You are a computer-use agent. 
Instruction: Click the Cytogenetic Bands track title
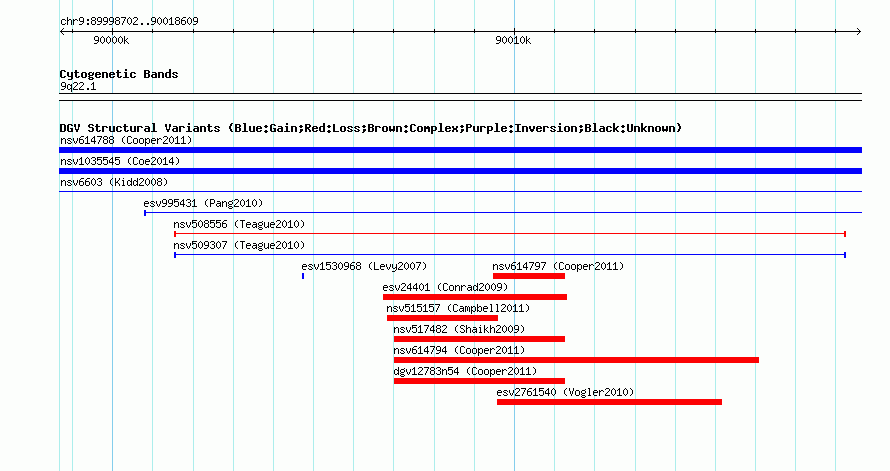tap(119, 74)
